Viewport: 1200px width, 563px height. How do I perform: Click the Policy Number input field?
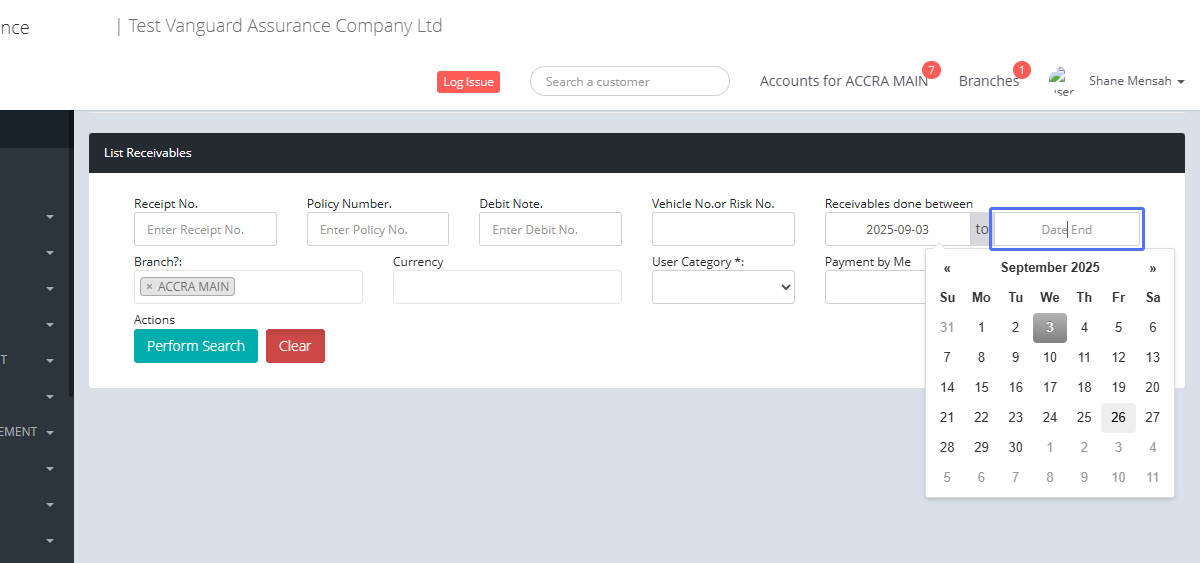(377, 229)
